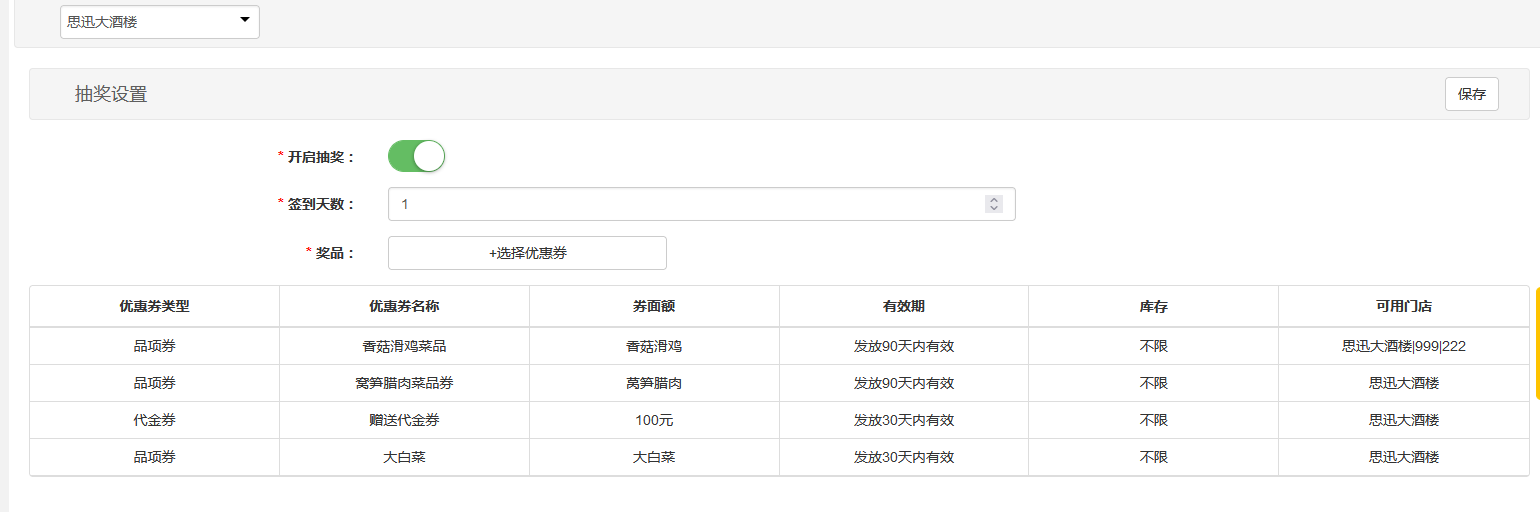Image resolution: width=1540 pixels, height=512 pixels.
Task: Click the 抽奖设置 panel heading
Action: pyautogui.click(x=111, y=94)
